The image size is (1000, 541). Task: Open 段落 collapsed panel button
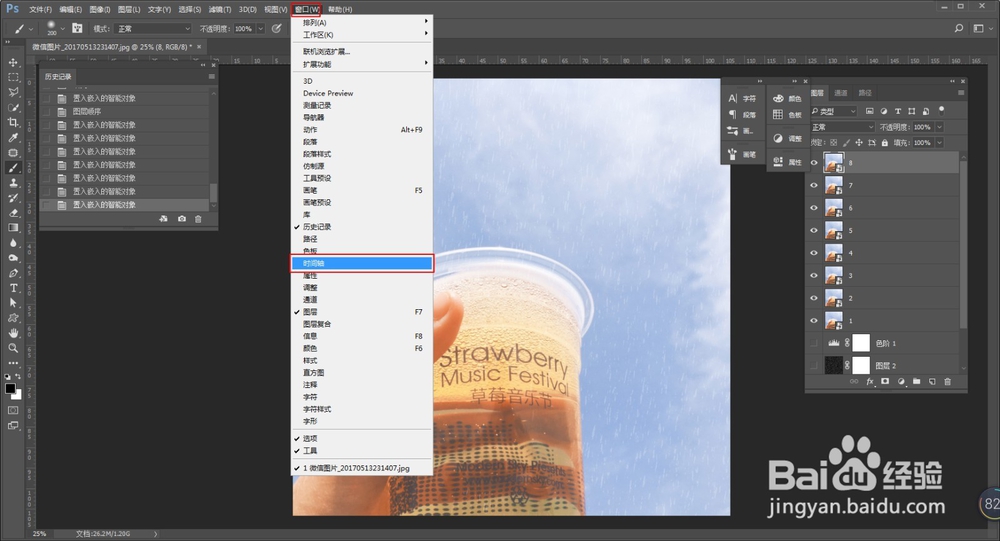(742, 115)
